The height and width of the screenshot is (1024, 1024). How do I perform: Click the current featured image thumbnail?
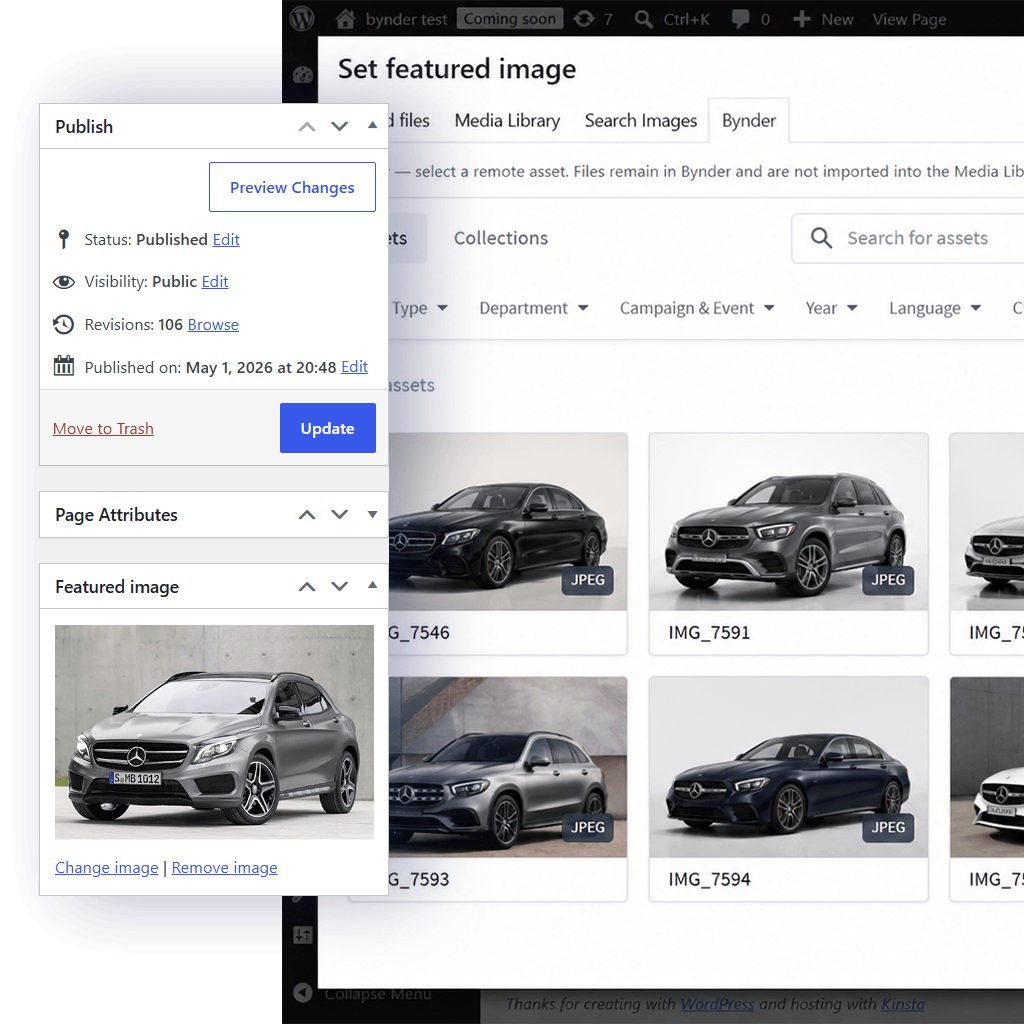point(214,732)
